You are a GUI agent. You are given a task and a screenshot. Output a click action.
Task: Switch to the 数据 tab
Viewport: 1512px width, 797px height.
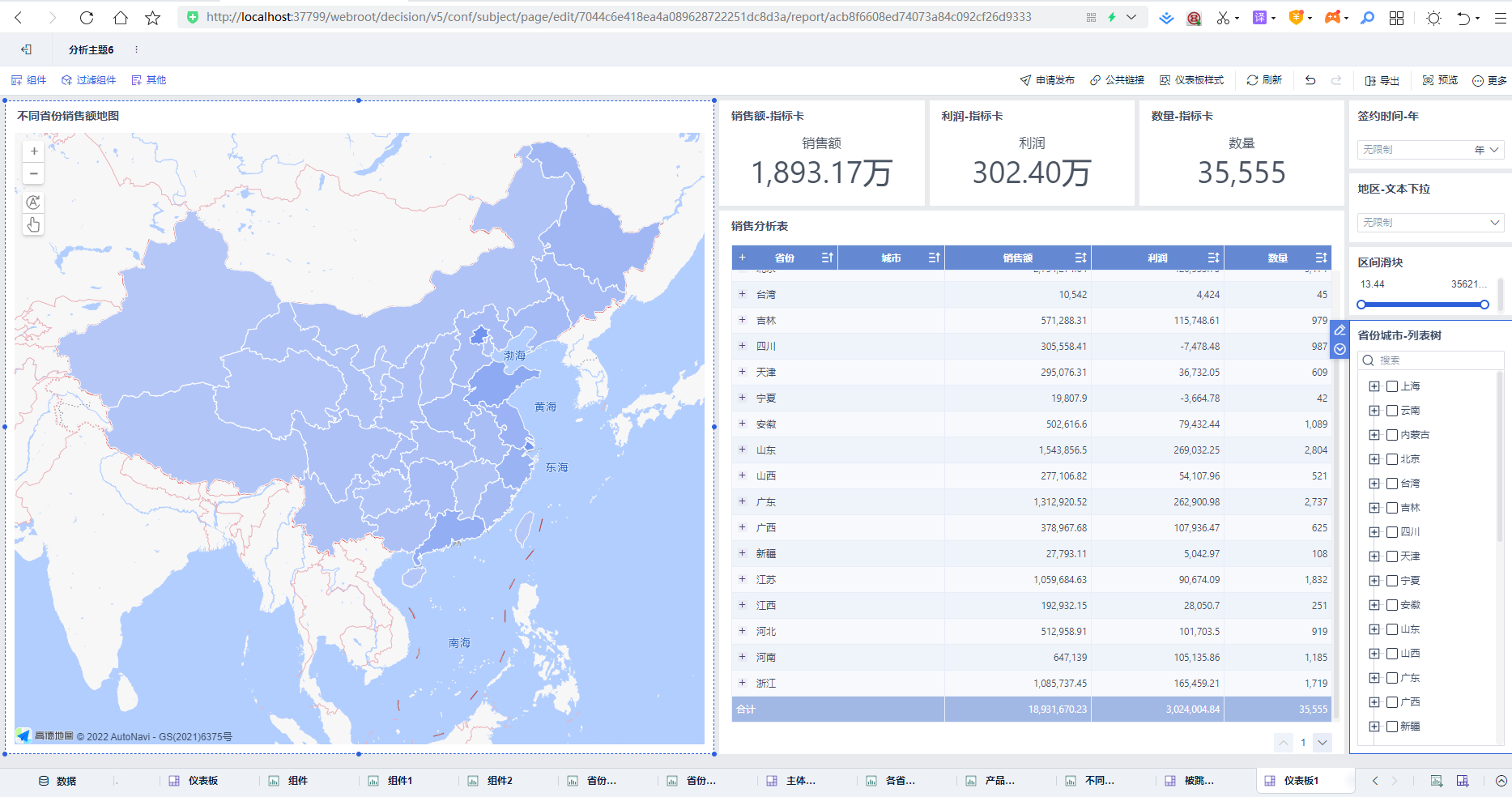tap(57, 781)
